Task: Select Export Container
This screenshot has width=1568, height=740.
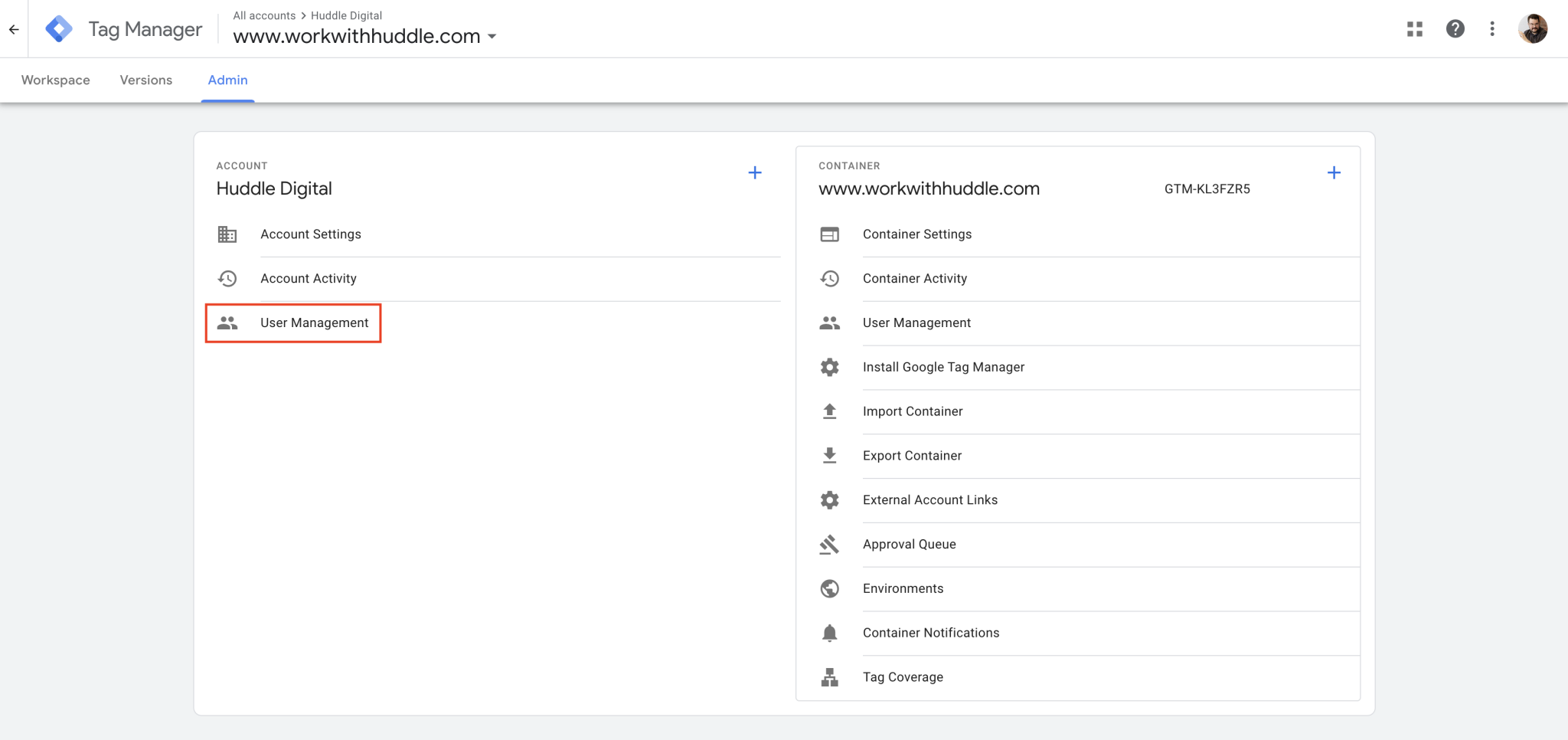Action: click(x=913, y=456)
